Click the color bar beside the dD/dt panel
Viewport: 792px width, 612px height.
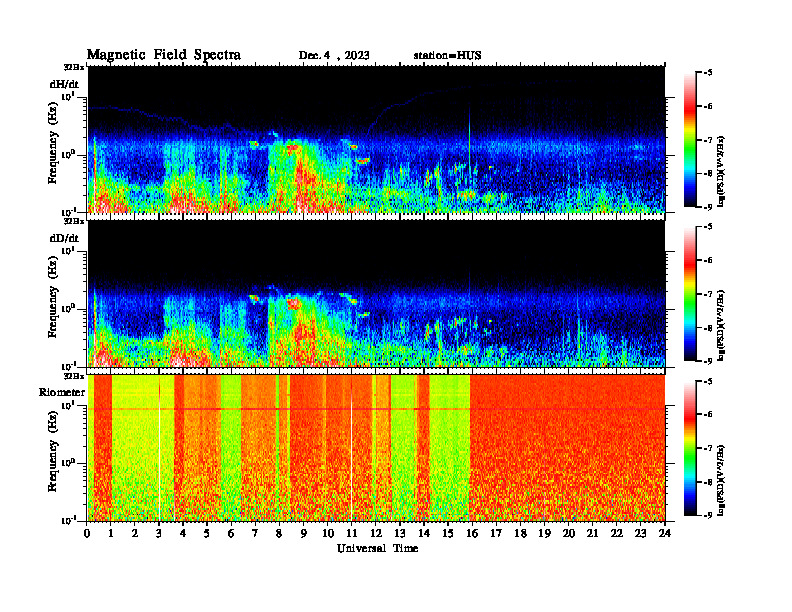pyautogui.click(x=690, y=294)
